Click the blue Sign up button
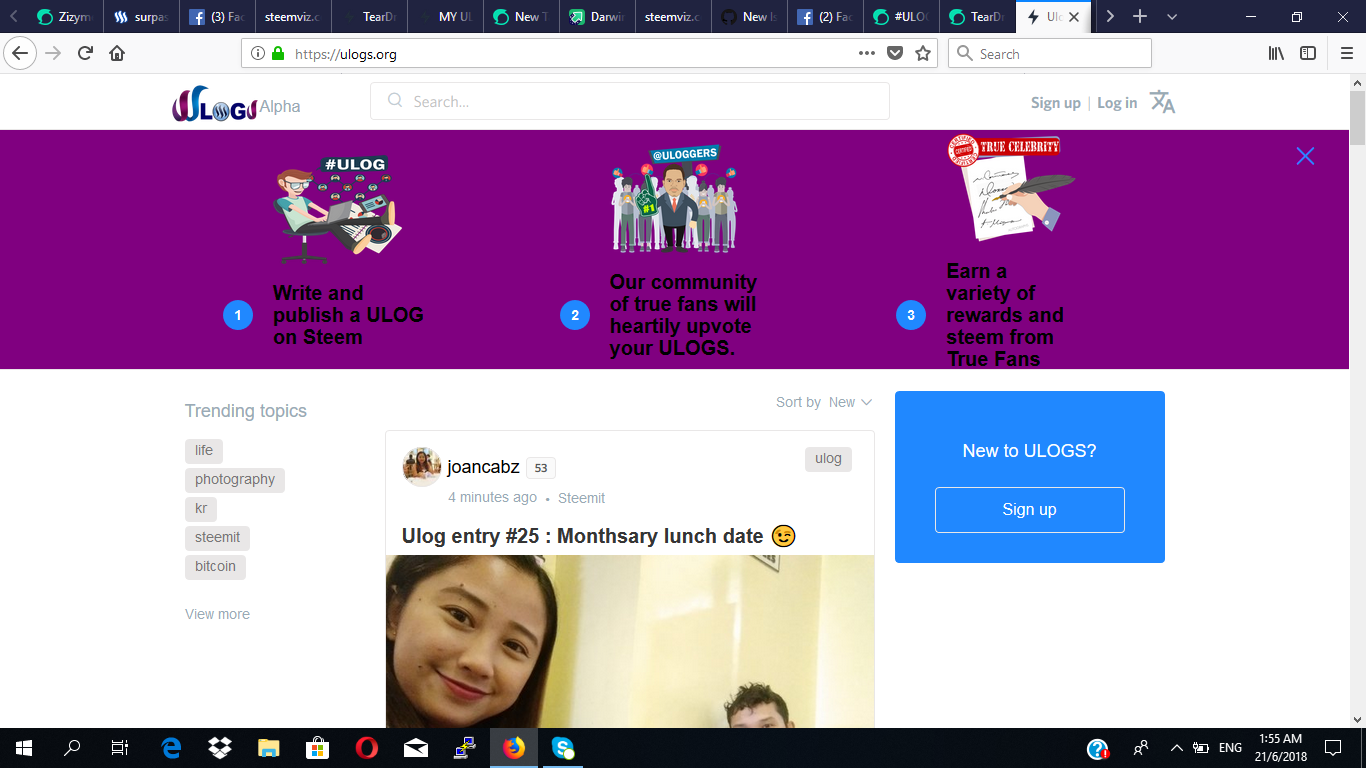This screenshot has height=768, width=1366. pyautogui.click(x=1029, y=509)
